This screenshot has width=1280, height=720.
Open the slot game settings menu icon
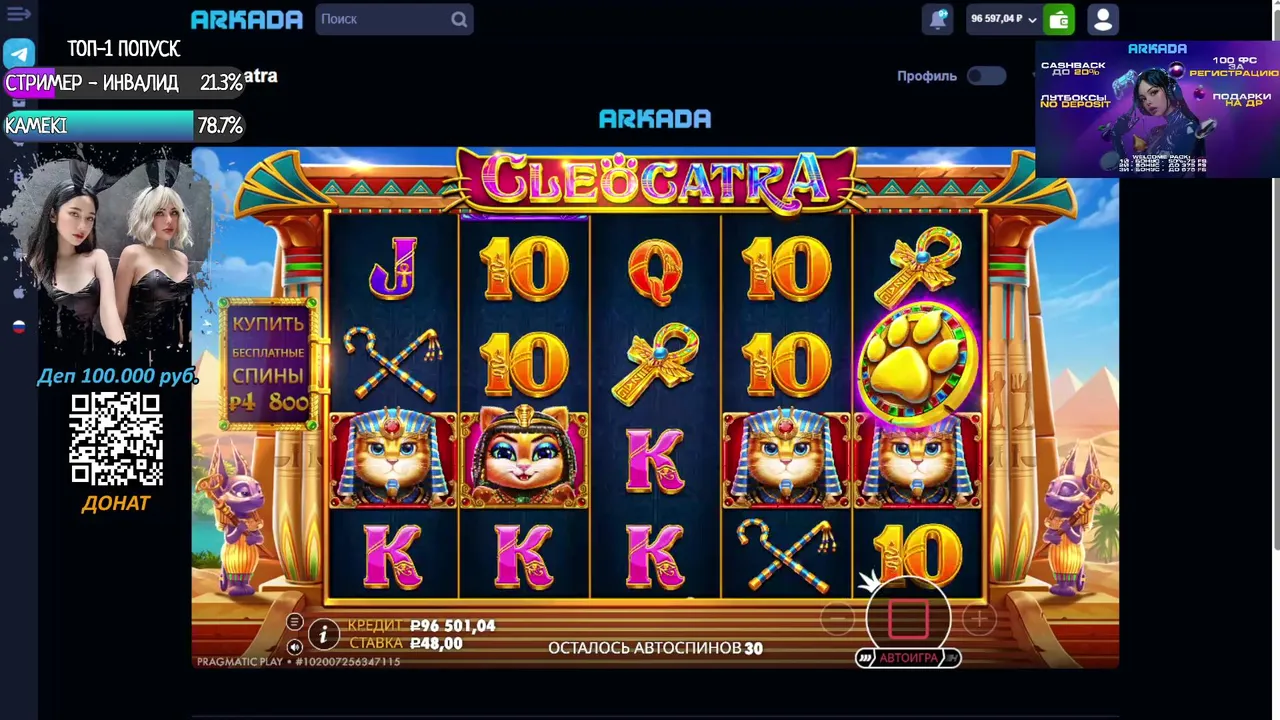point(294,622)
